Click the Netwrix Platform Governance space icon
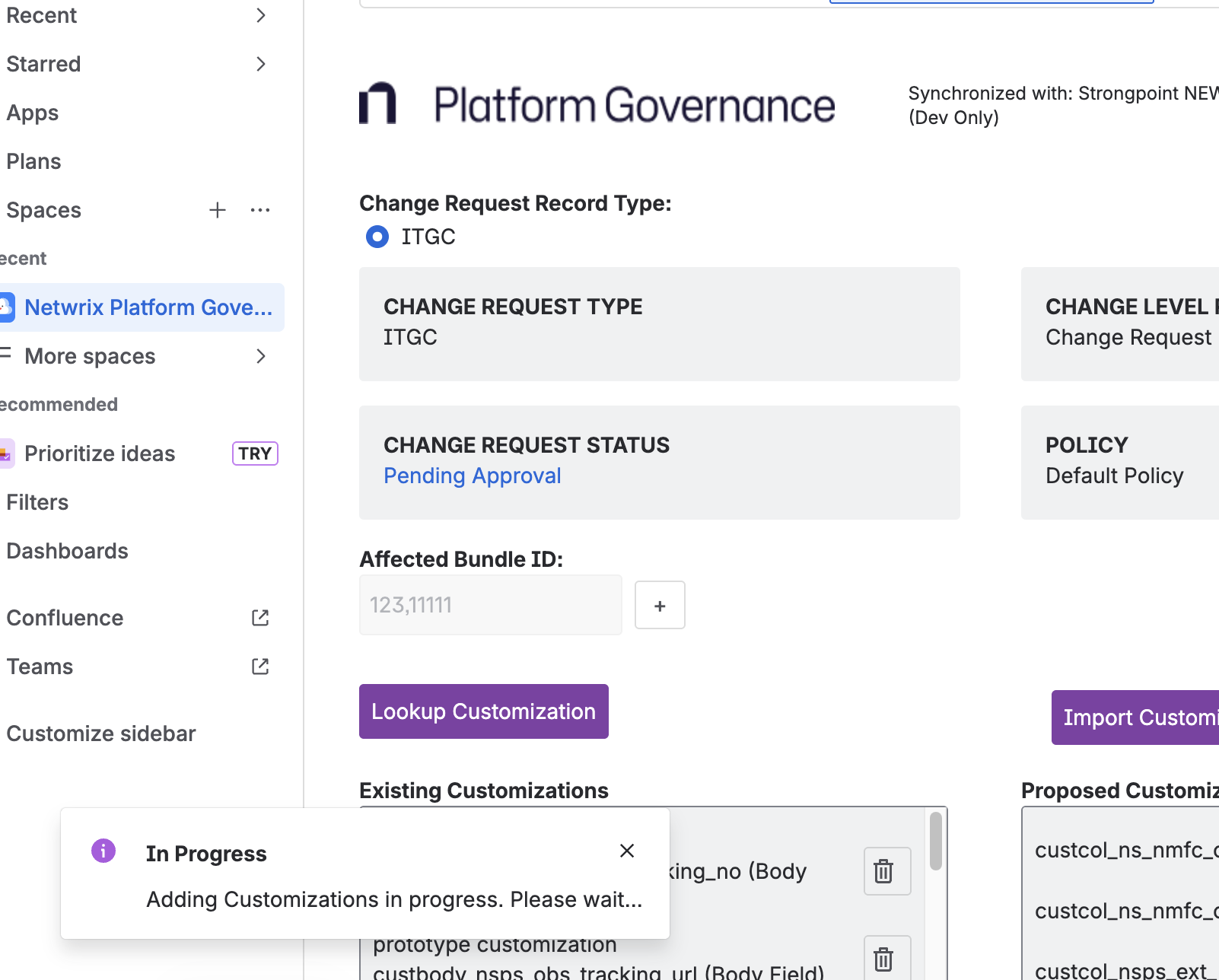 (x=8, y=307)
